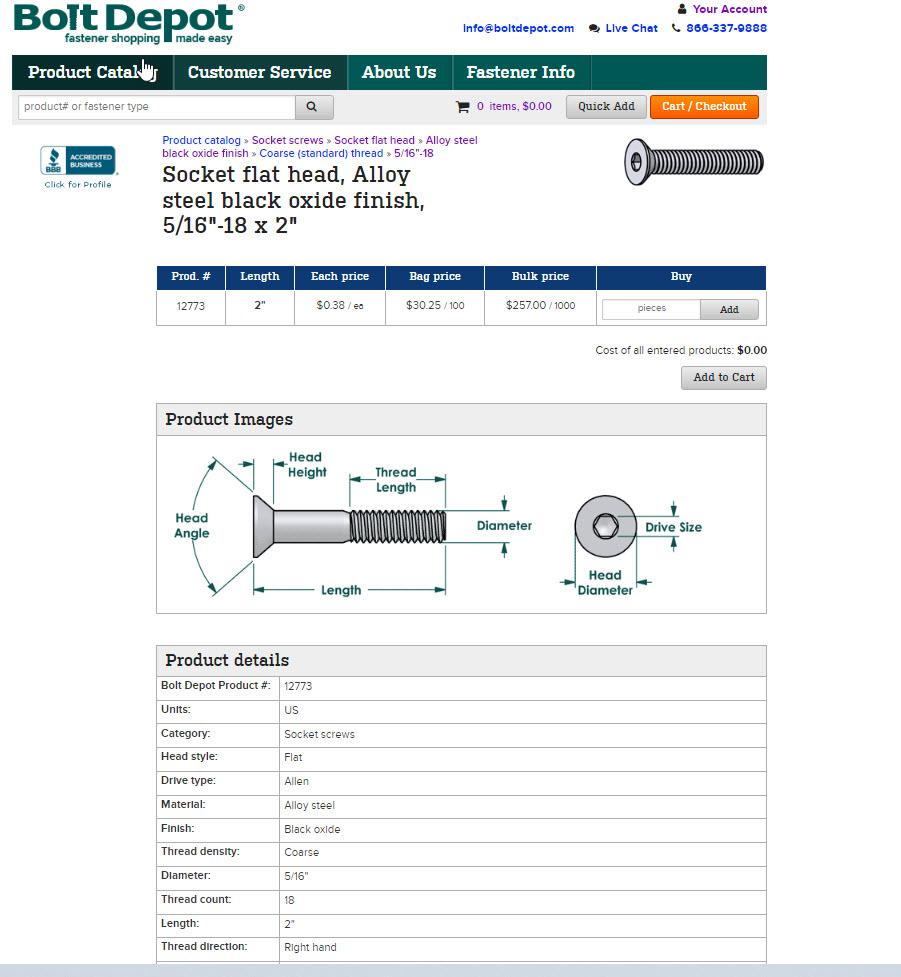Viewport: 901px width, 977px height.
Task: Open Cart / Checkout
Action: [x=704, y=107]
